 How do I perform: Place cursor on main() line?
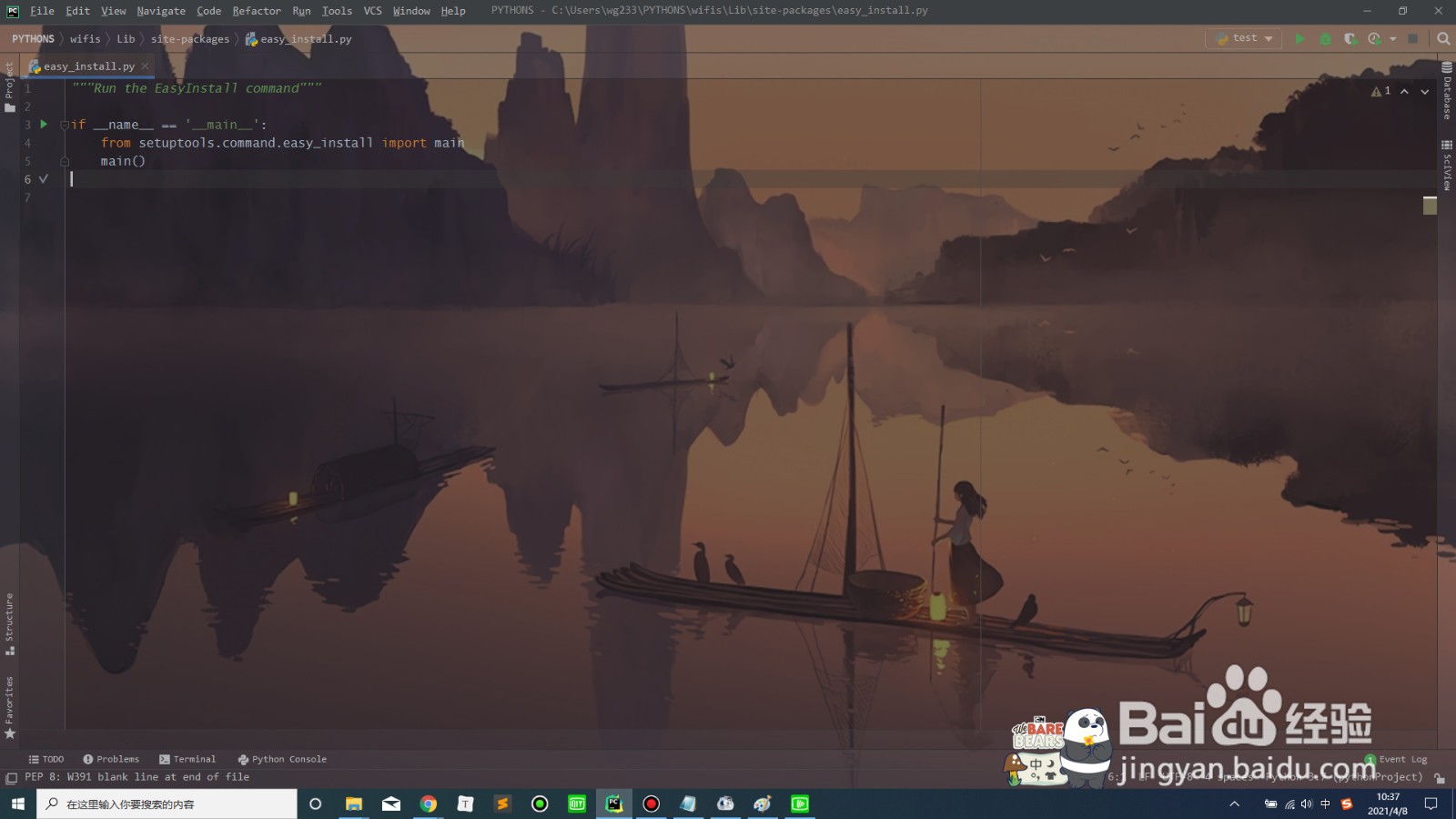pyautogui.click(x=123, y=161)
